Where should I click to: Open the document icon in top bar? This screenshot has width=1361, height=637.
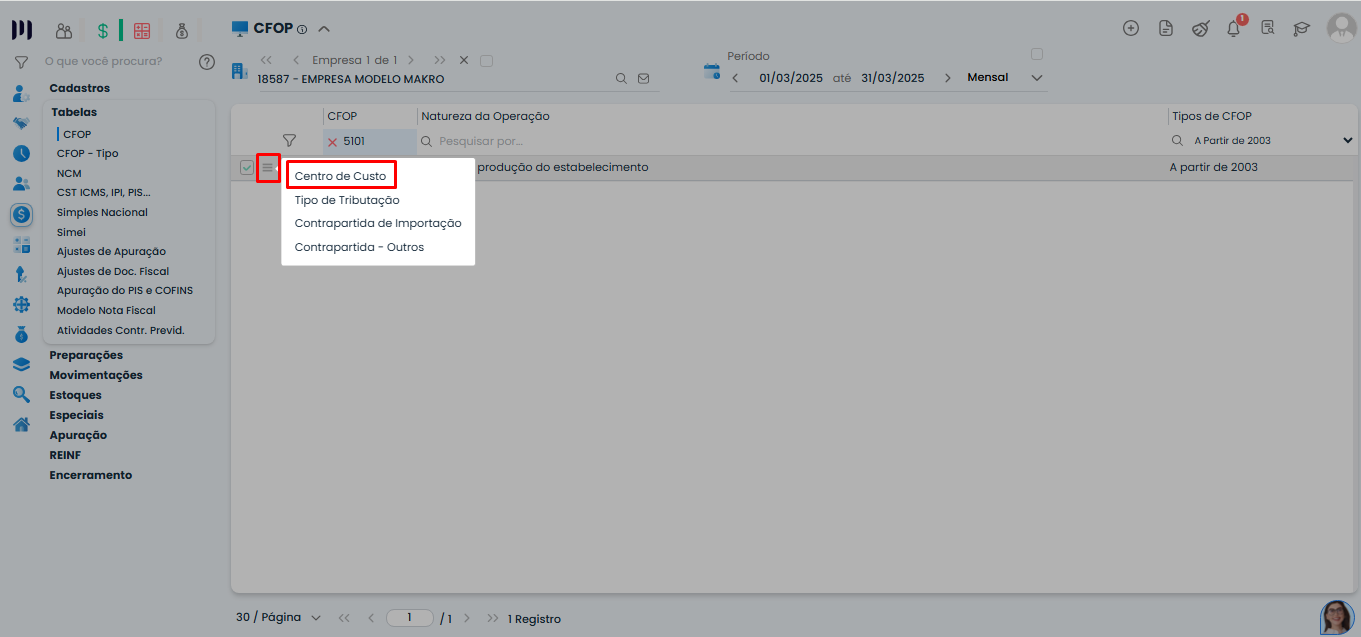click(1165, 28)
